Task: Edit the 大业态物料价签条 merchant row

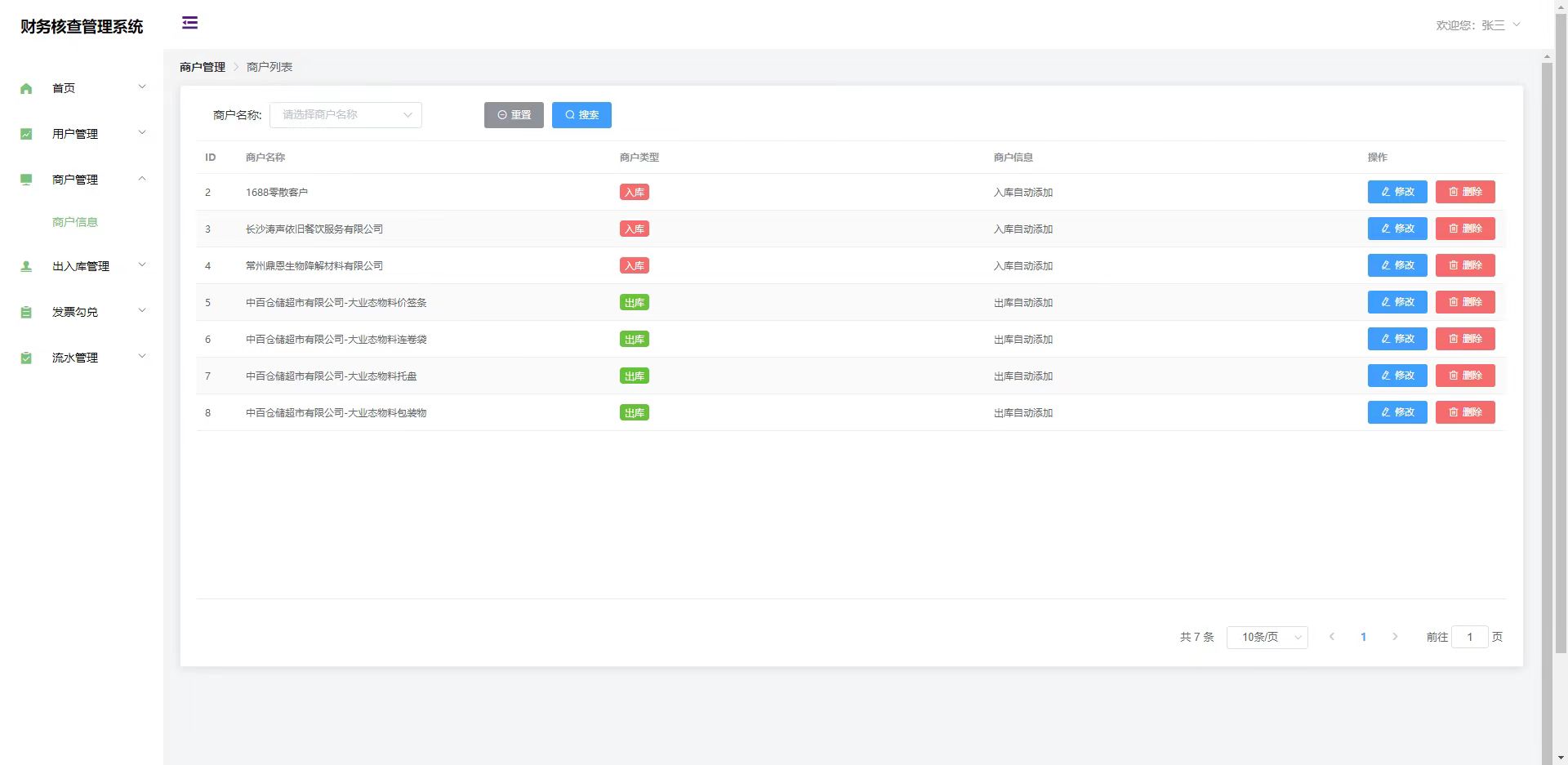Action: (1397, 302)
